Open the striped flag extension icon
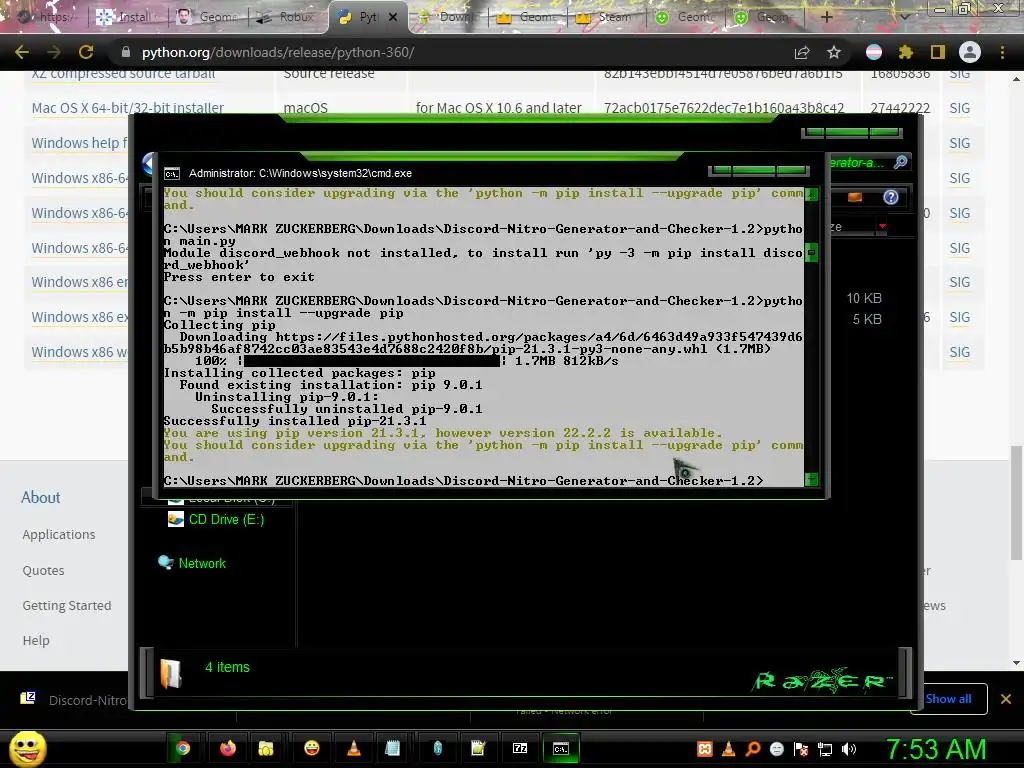This screenshot has width=1024, height=768. tap(874, 52)
